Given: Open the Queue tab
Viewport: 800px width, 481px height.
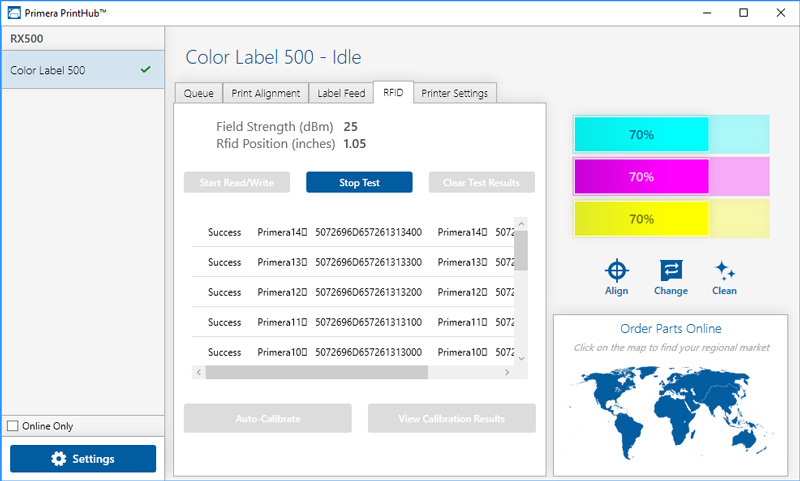Looking at the screenshot, I should (198, 93).
